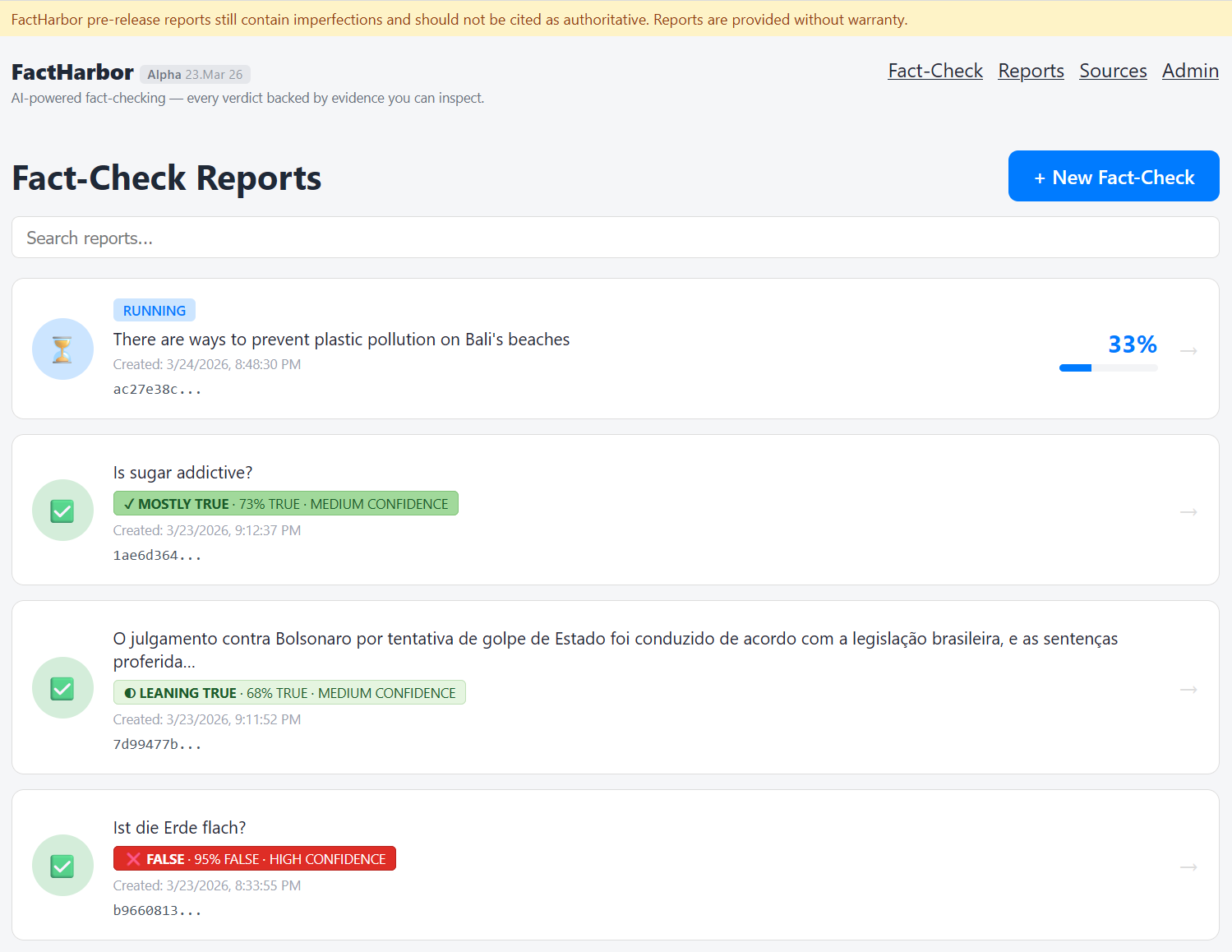Open the Fact-Check navigation link
Image resolution: width=1232 pixels, height=952 pixels.
(935, 72)
